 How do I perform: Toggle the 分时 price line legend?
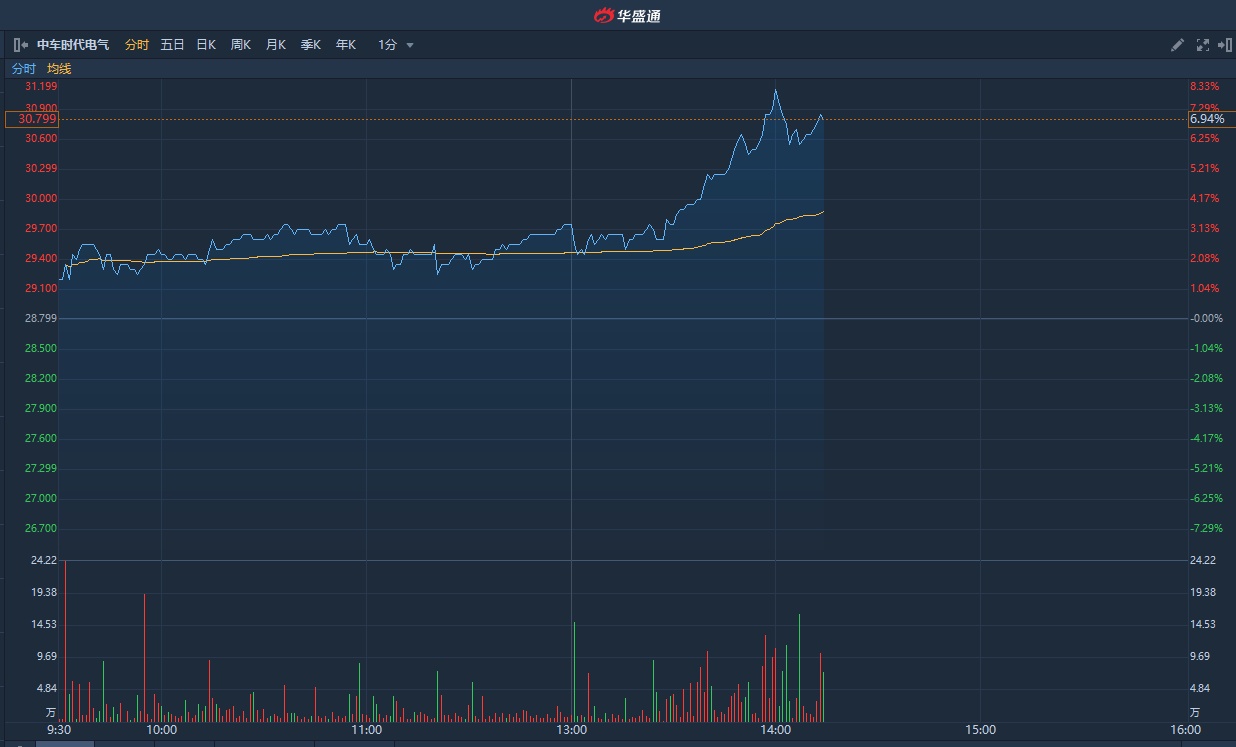[23, 69]
